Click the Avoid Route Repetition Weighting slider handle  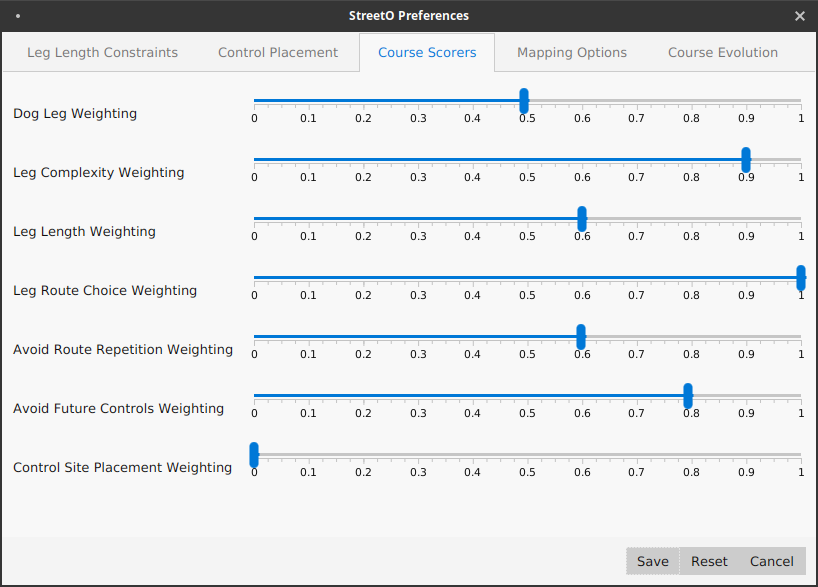(581, 337)
